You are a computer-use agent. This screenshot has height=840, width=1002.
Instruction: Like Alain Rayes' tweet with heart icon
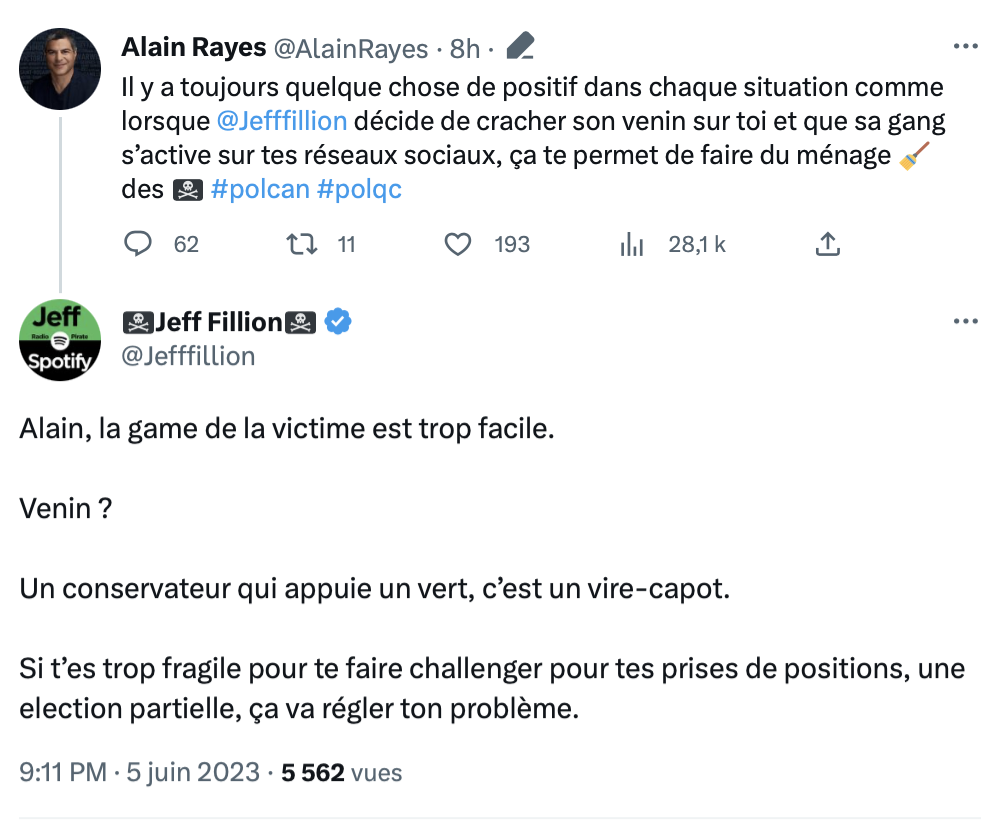[x=458, y=244]
